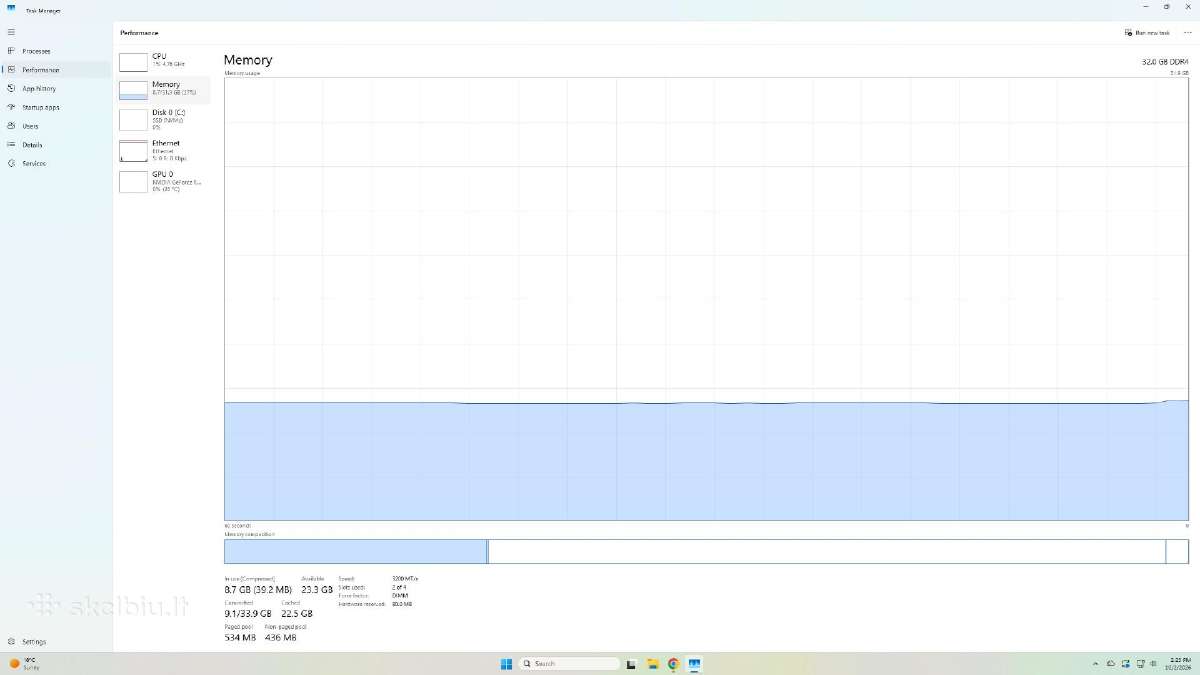Screen dimensions: 1200x675
Task: Click the Memory composition bar
Action: pyautogui.click(x=706, y=551)
